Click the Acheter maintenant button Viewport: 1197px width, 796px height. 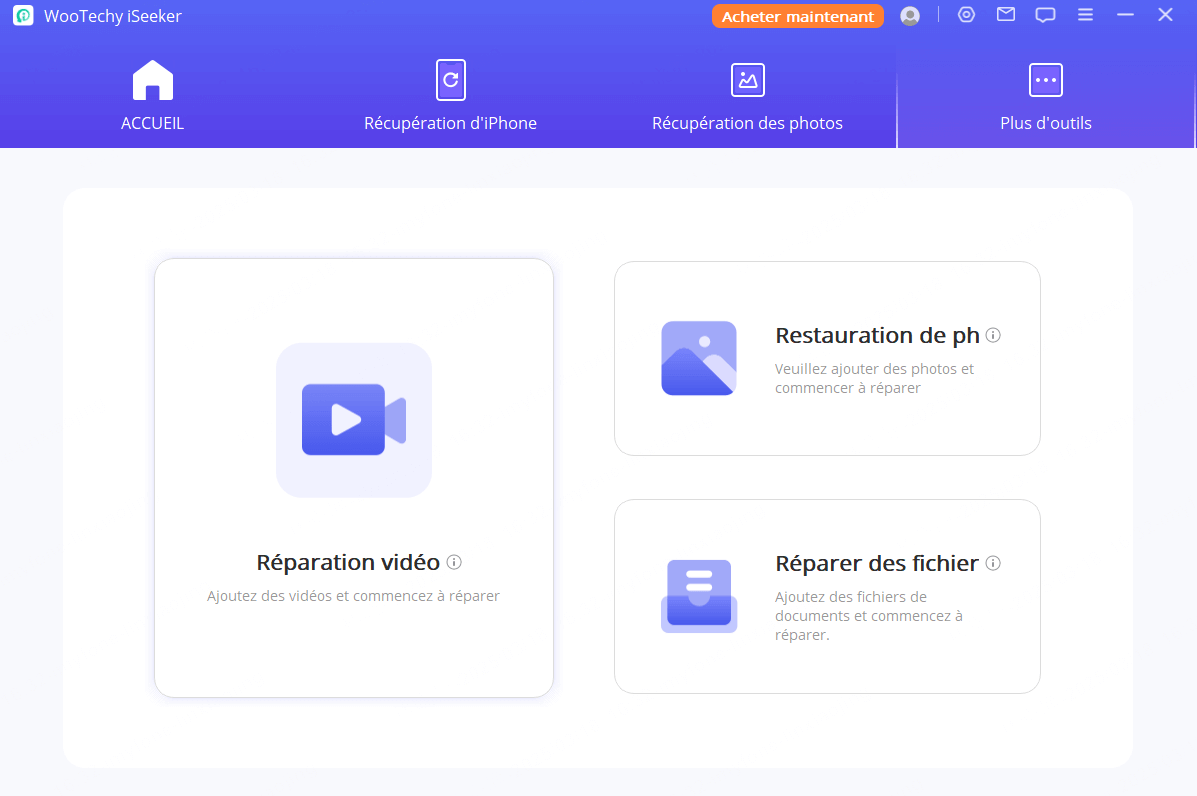(x=797, y=16)
